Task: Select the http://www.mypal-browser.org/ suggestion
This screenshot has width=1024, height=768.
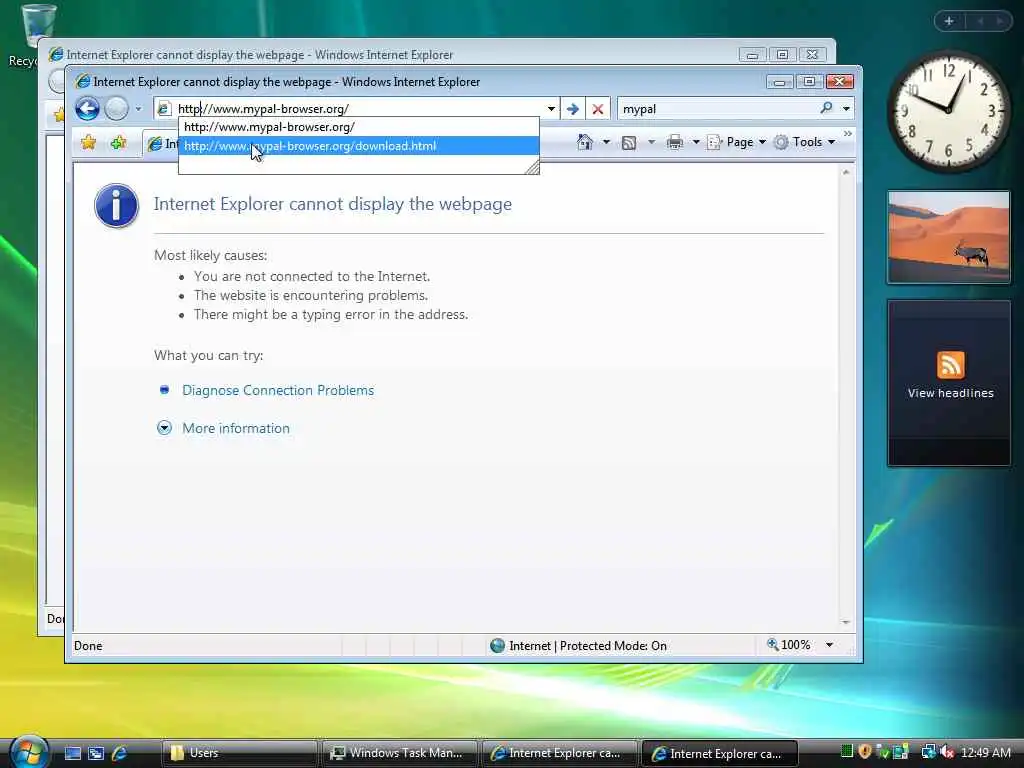Action: pyautogui.click(x=359, y=127)
